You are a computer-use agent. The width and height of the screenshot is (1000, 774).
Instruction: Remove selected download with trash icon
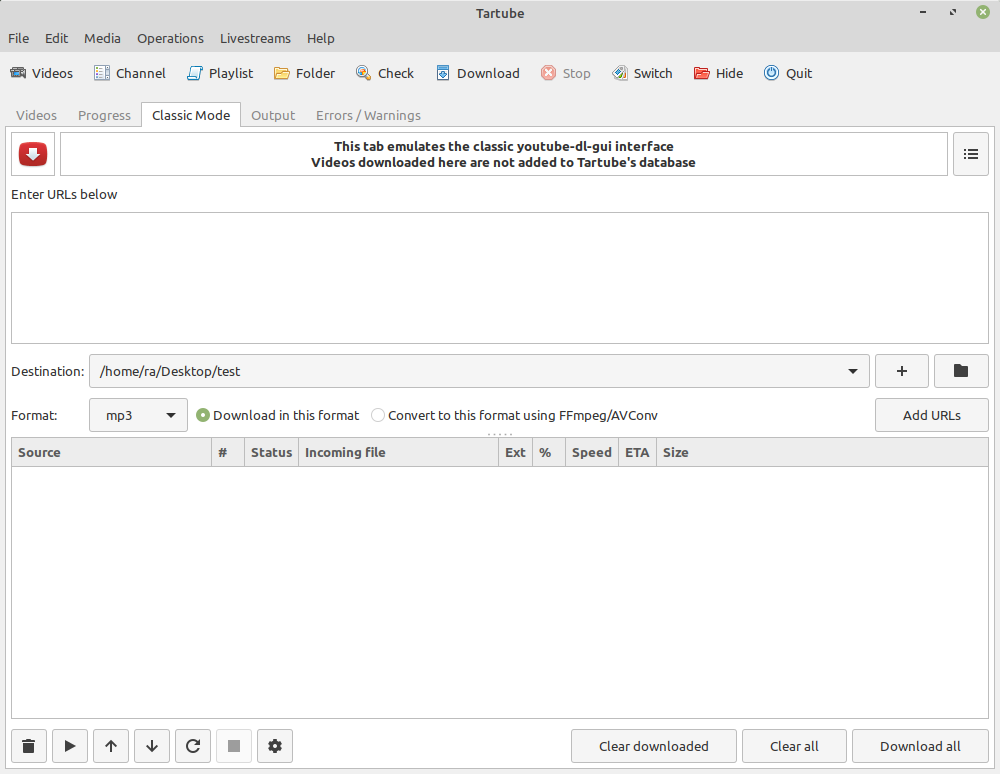[x=29, y=746]
